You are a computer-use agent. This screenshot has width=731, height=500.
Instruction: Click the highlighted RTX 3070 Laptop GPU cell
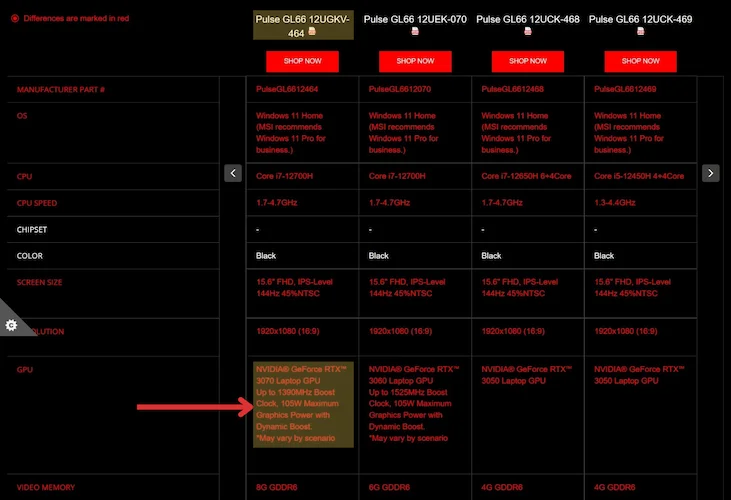[303, 404]
